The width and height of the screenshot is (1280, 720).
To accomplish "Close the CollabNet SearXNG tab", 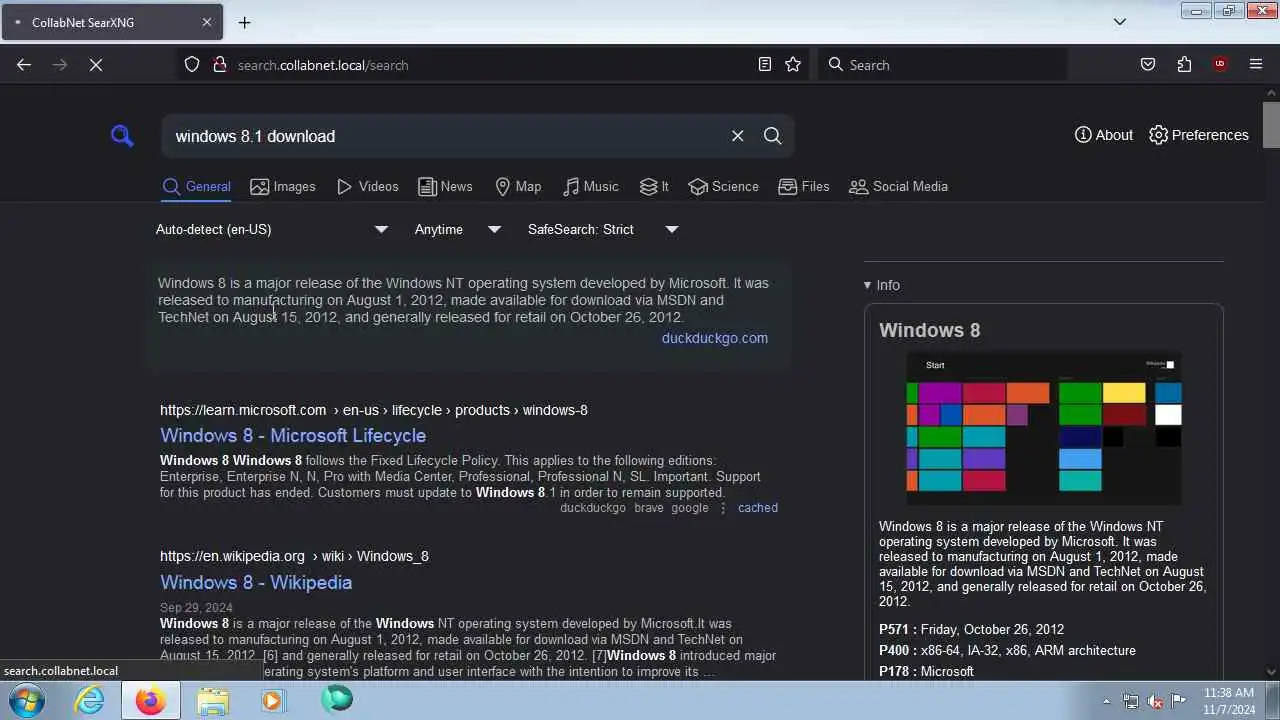I will click(207, 22).
